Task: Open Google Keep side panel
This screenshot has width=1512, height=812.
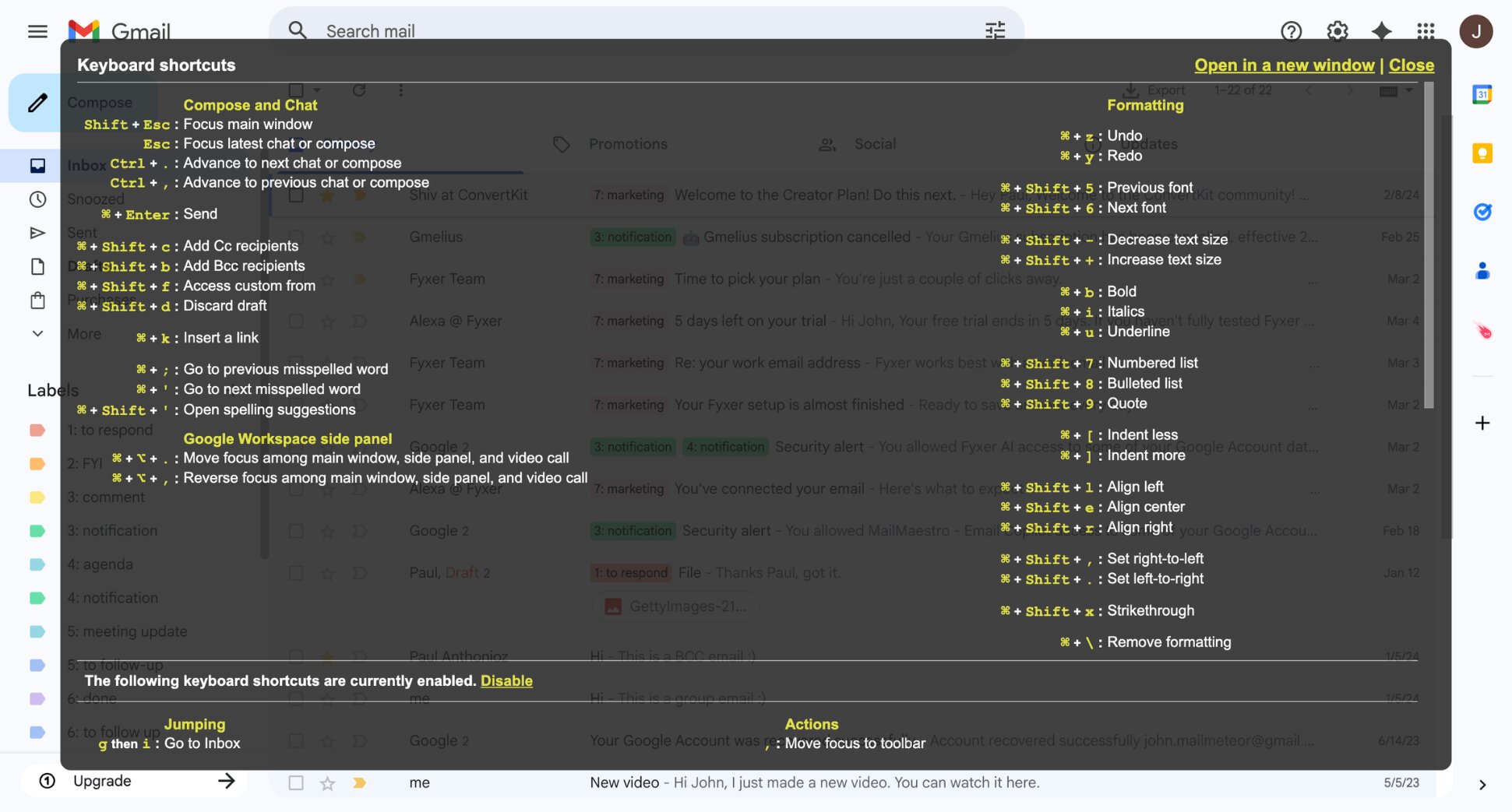Action: [x=1482, y=154]
